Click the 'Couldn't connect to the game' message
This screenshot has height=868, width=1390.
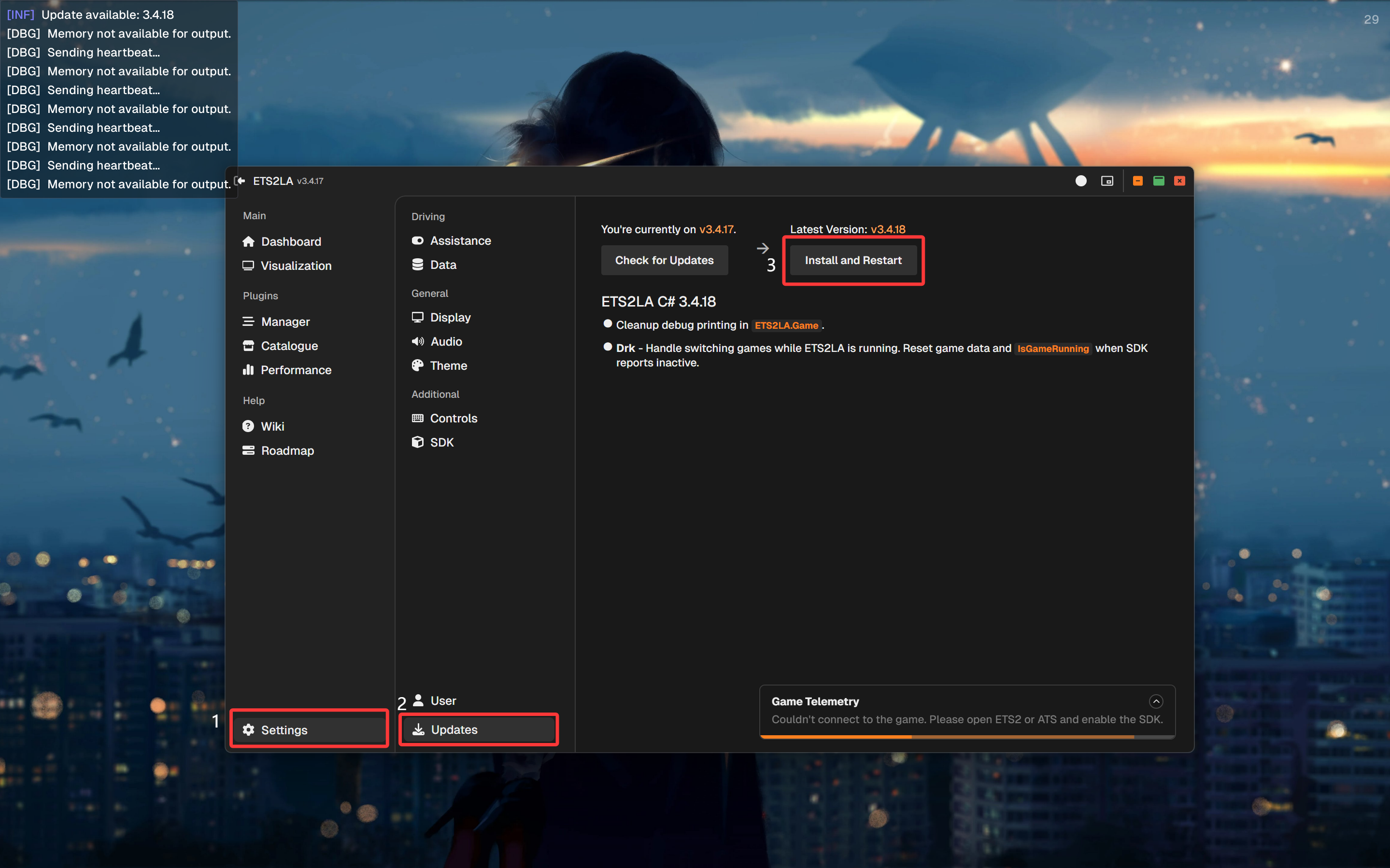[967, 719]
